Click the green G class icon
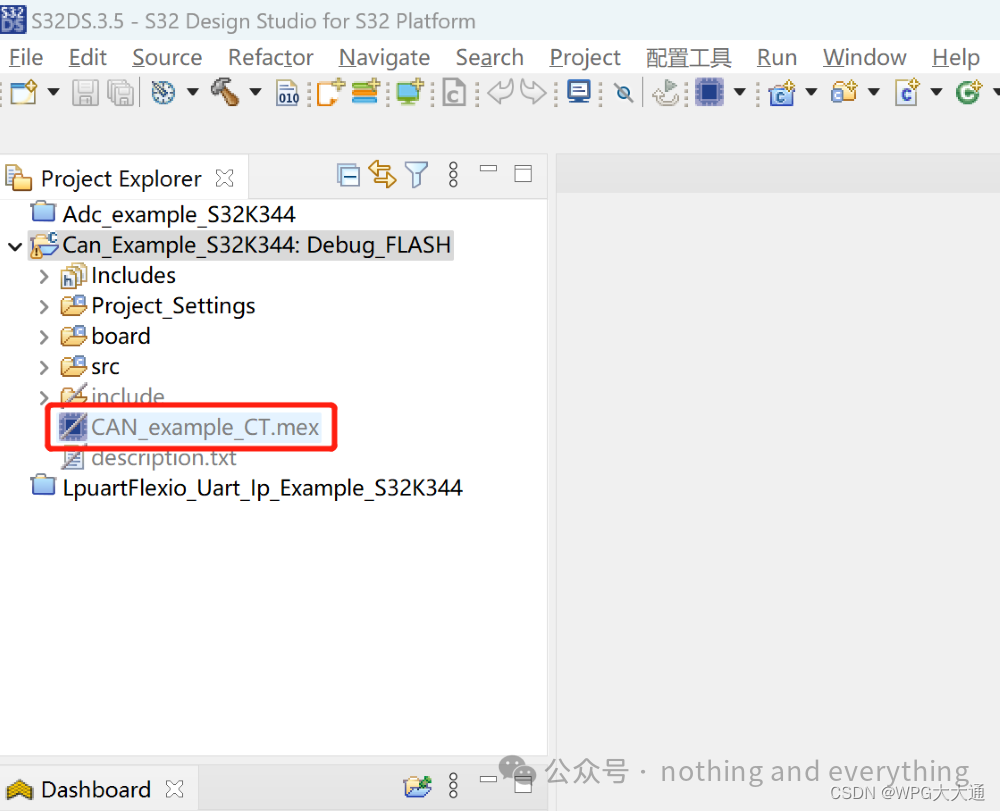The width and height of the screenshot is (1000, 811). point(969,92)
